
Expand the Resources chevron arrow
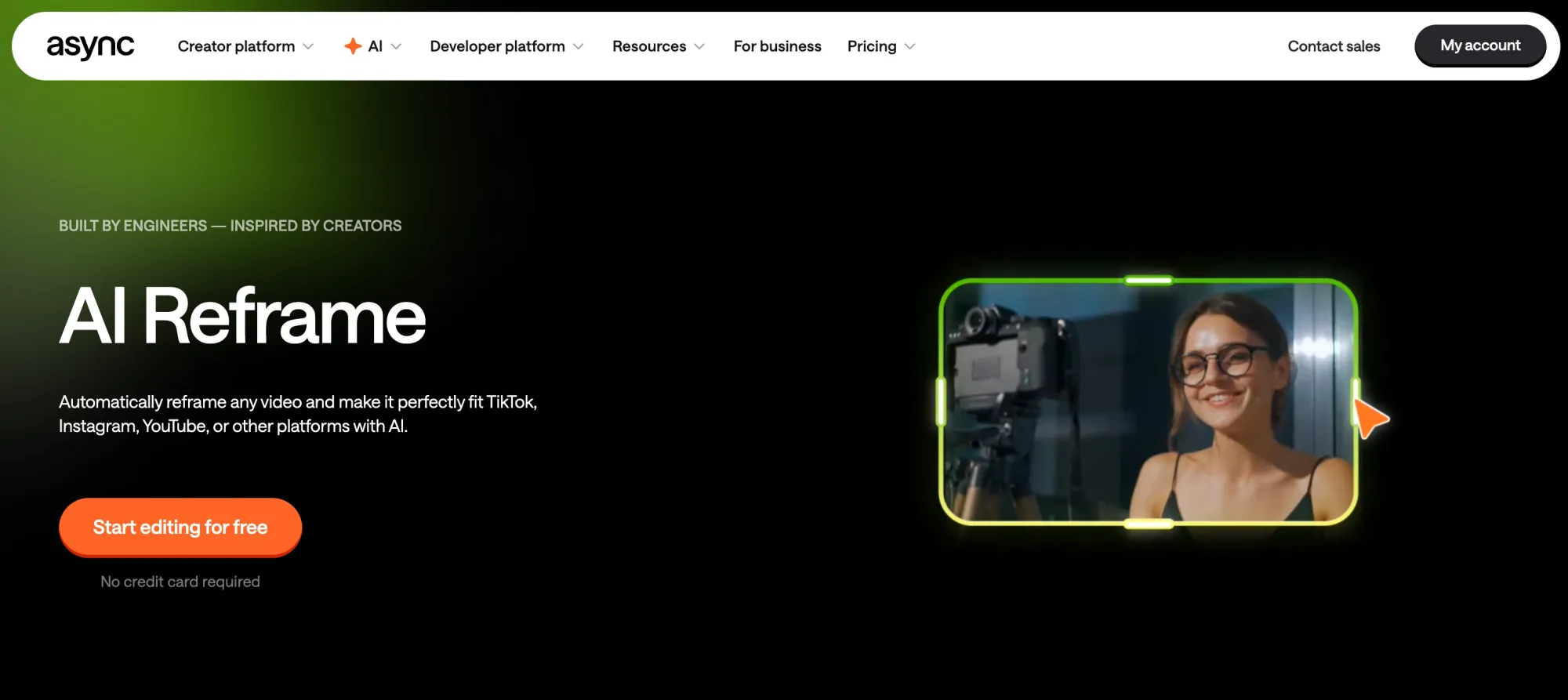699,46
